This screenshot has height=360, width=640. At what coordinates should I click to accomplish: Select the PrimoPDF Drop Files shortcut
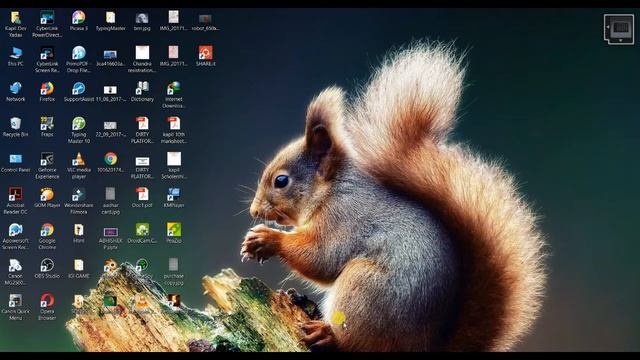(x=79, y=60)
